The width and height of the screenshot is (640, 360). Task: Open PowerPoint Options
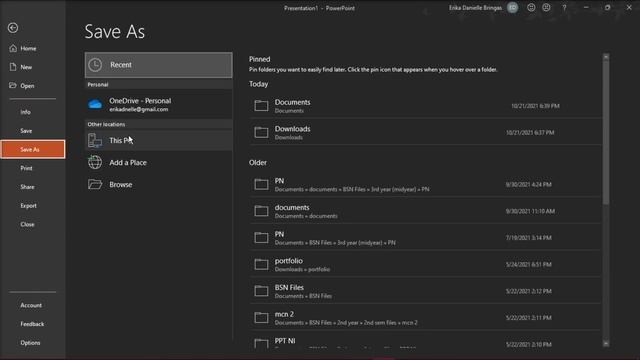click(33, 343)
